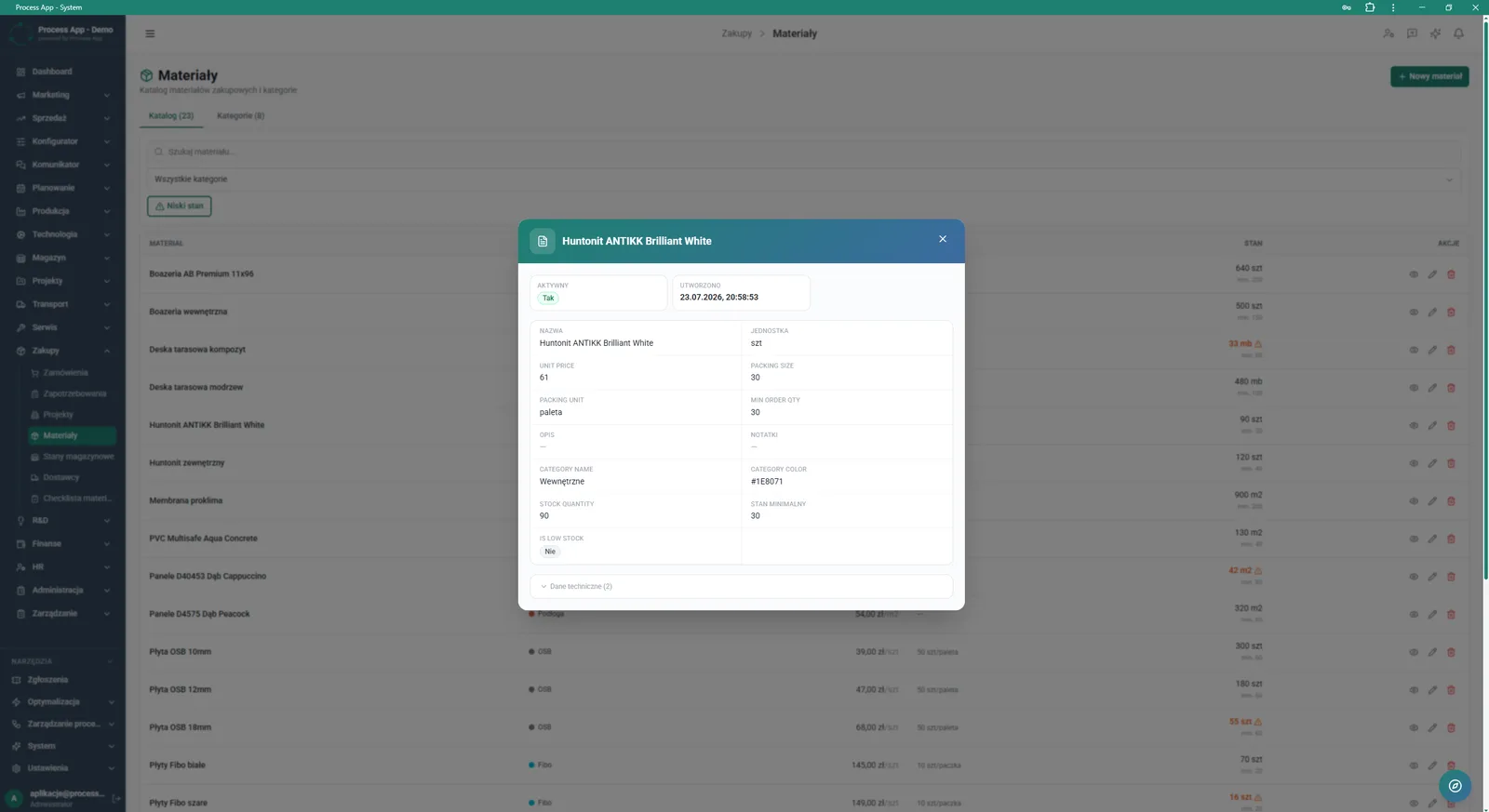The image size is (1489, 812).
Task: Delete the Płyta OSB 10mm row
Action: [1451, 652]
